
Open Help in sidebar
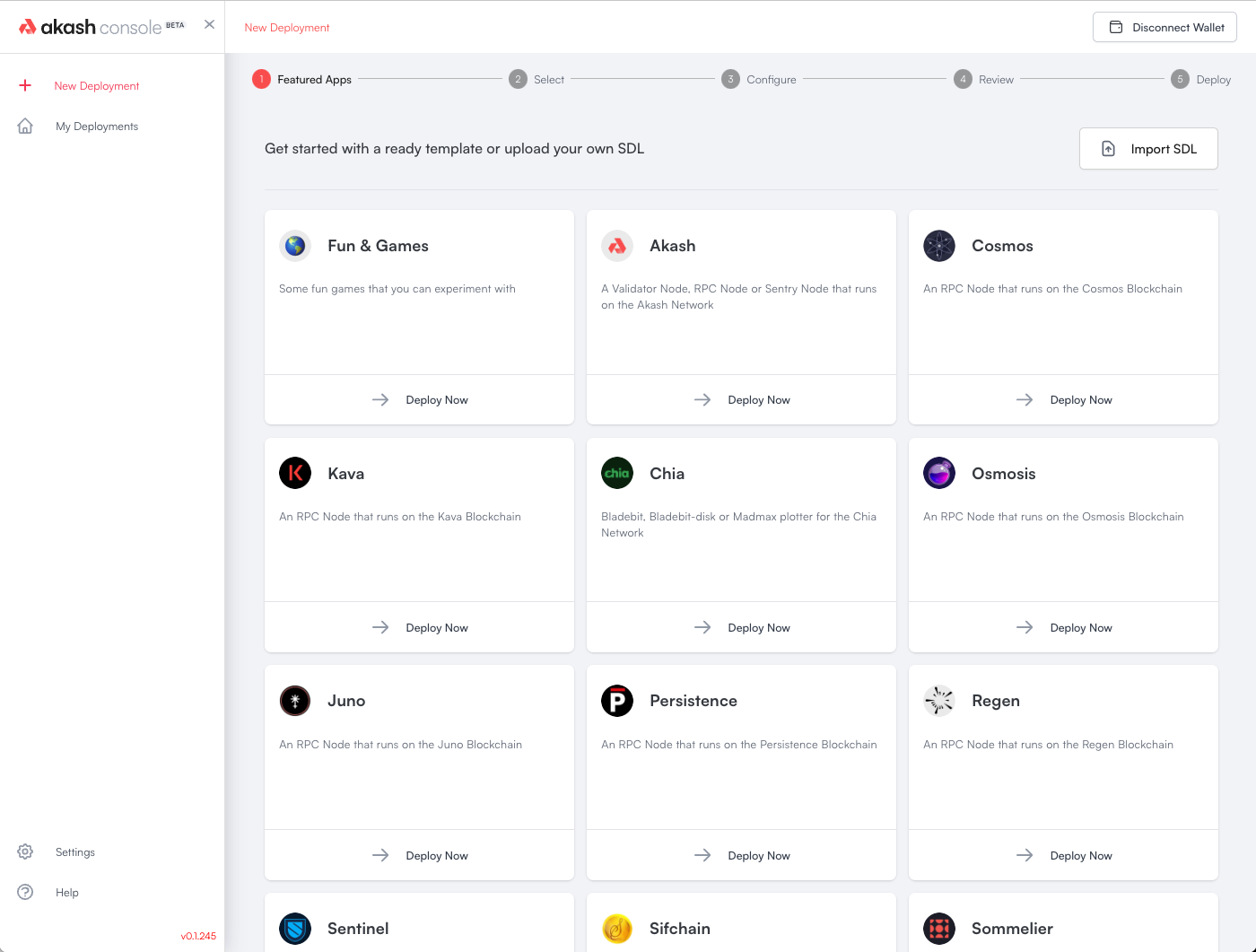[x=67, y=892]
